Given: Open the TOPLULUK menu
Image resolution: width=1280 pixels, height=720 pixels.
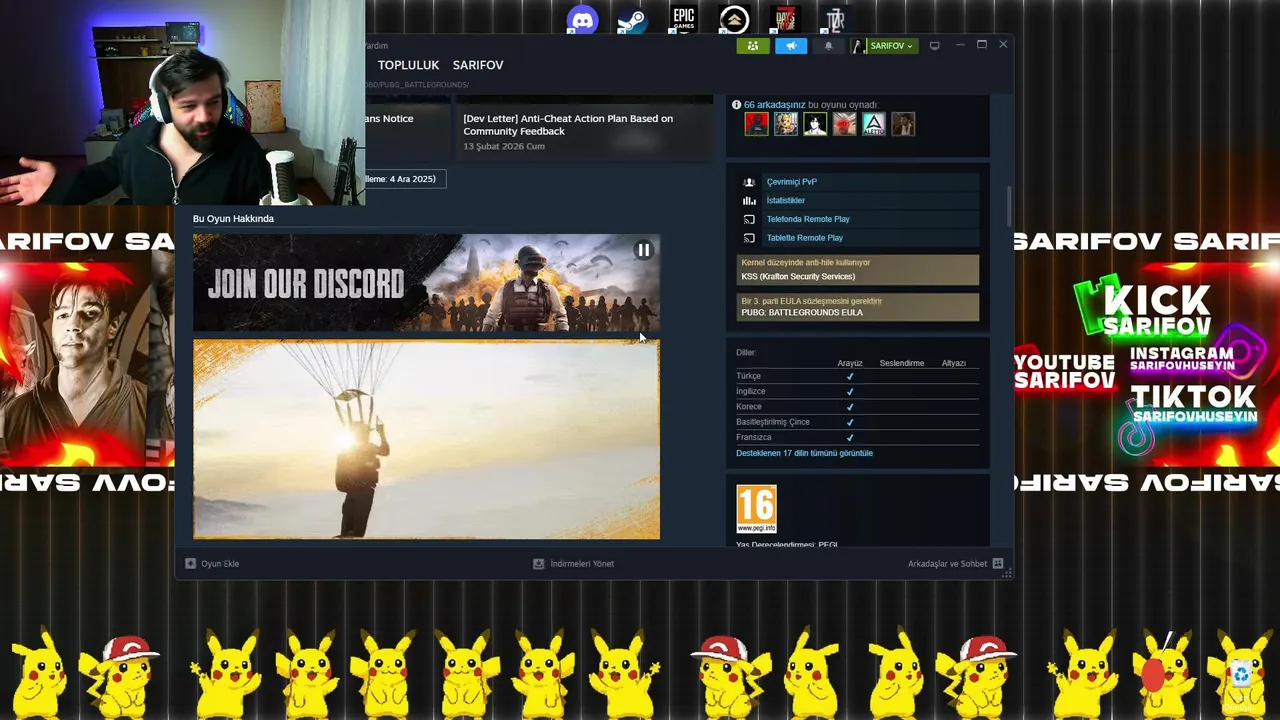Looking at the screenshot, I should pos(408,65).
